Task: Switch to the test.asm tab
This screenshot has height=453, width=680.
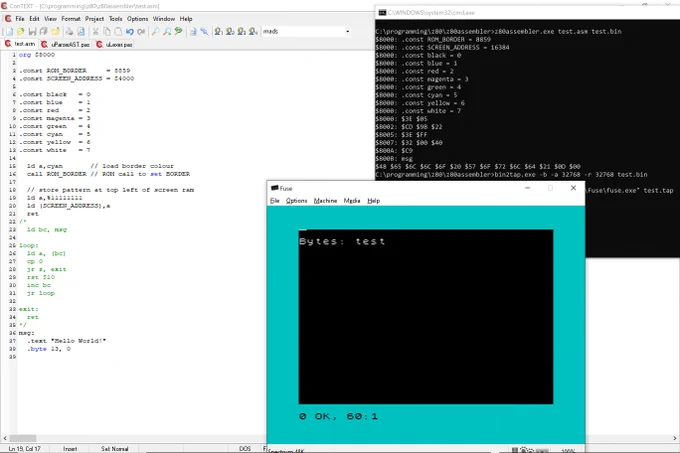Action: click(x=20, y=44)
